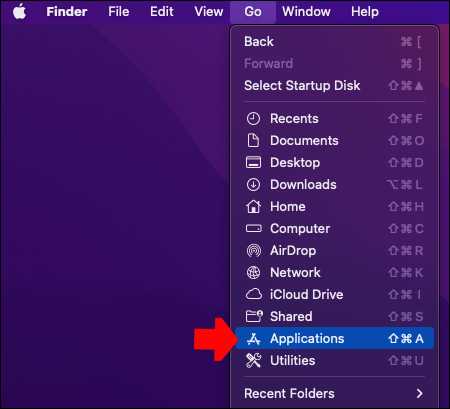
Task: Click the Desktop icon in Go menu
Action: tap(253, 163)
